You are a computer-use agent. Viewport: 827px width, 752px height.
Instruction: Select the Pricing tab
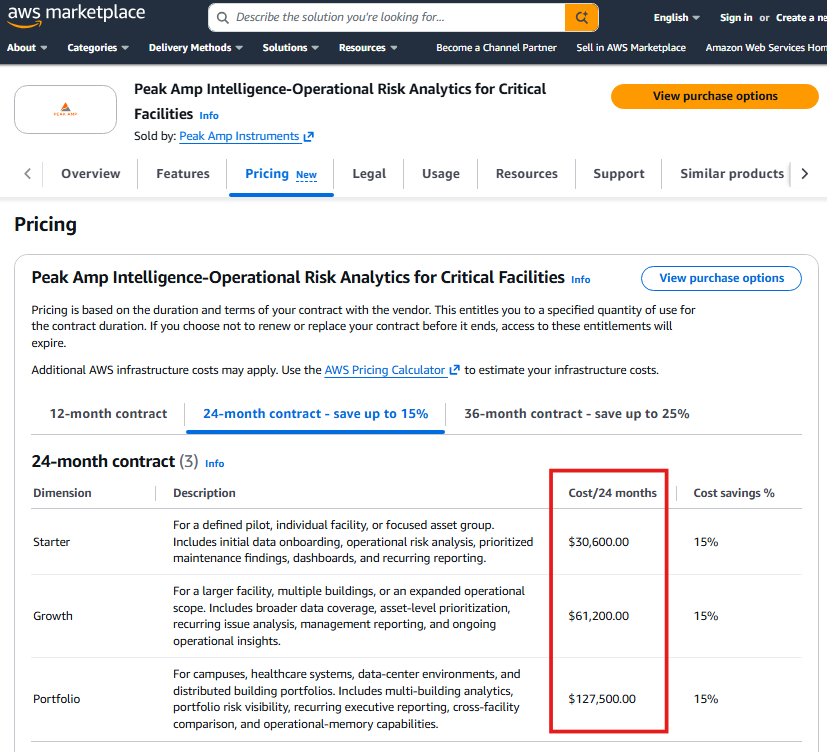click(281, 174)
